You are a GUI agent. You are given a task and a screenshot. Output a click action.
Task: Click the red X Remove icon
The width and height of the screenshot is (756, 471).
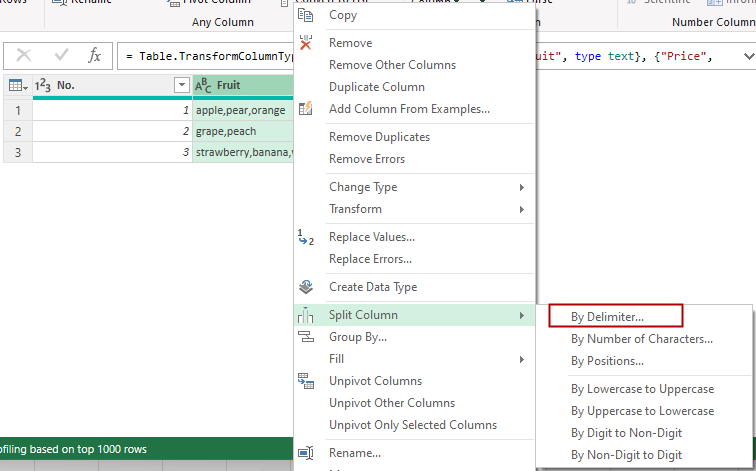306,43
